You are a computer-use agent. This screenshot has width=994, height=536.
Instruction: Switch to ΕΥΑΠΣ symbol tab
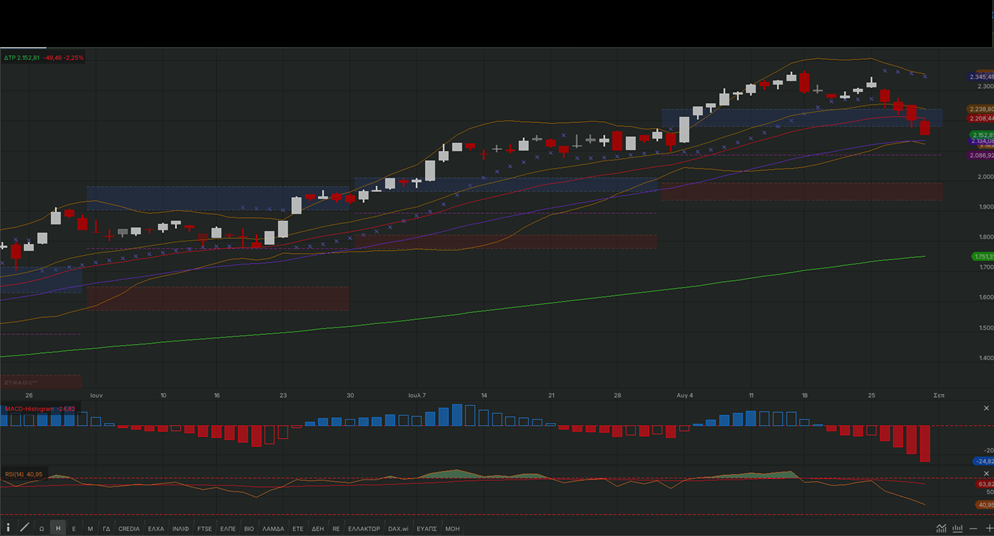point(427,528)
